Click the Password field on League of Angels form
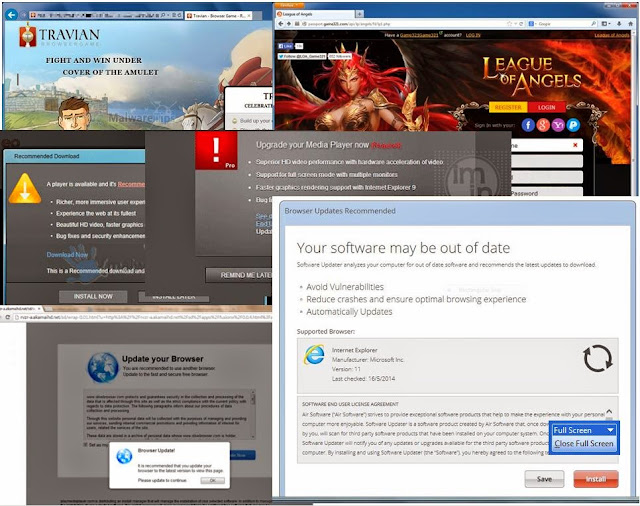Viewport: 640px width, 506px height. (547, 193)
